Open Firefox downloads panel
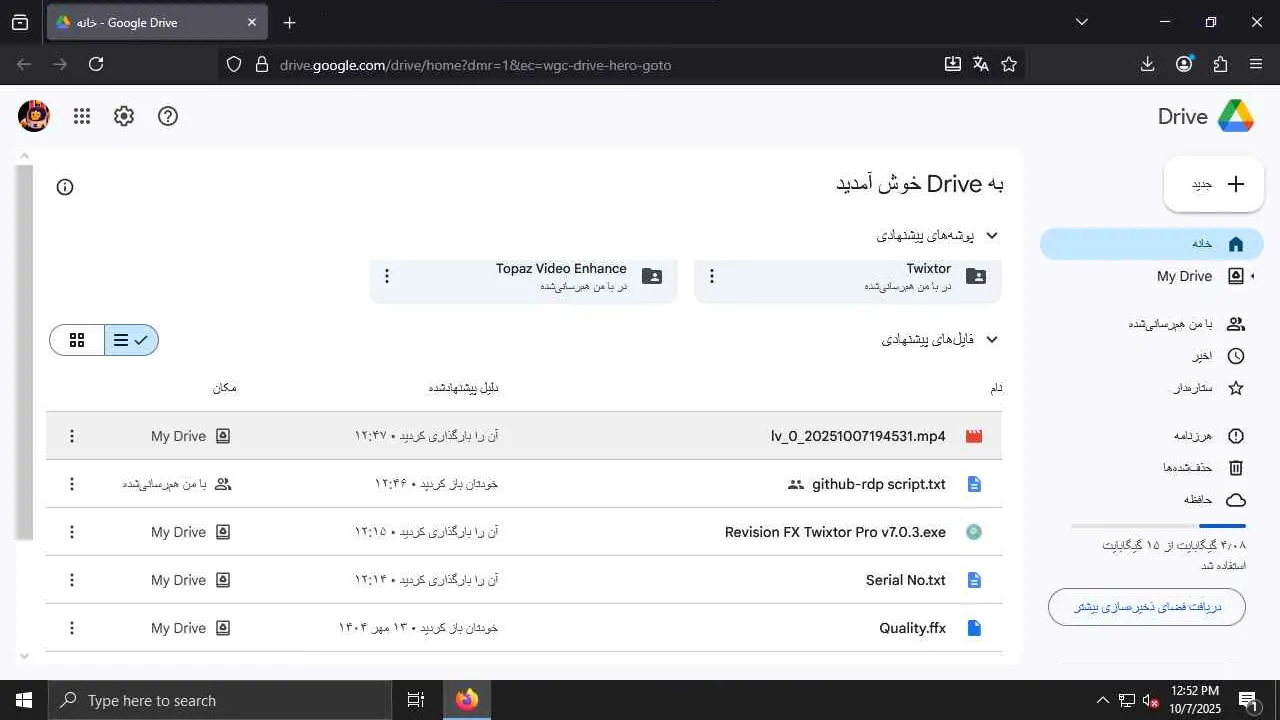This screenshot has height=720, width=1280. 1147,64
